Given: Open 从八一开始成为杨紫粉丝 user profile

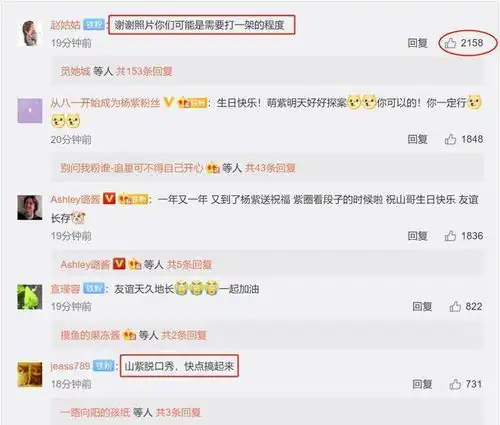Looking at the screenshot, I should click(105, 103).
